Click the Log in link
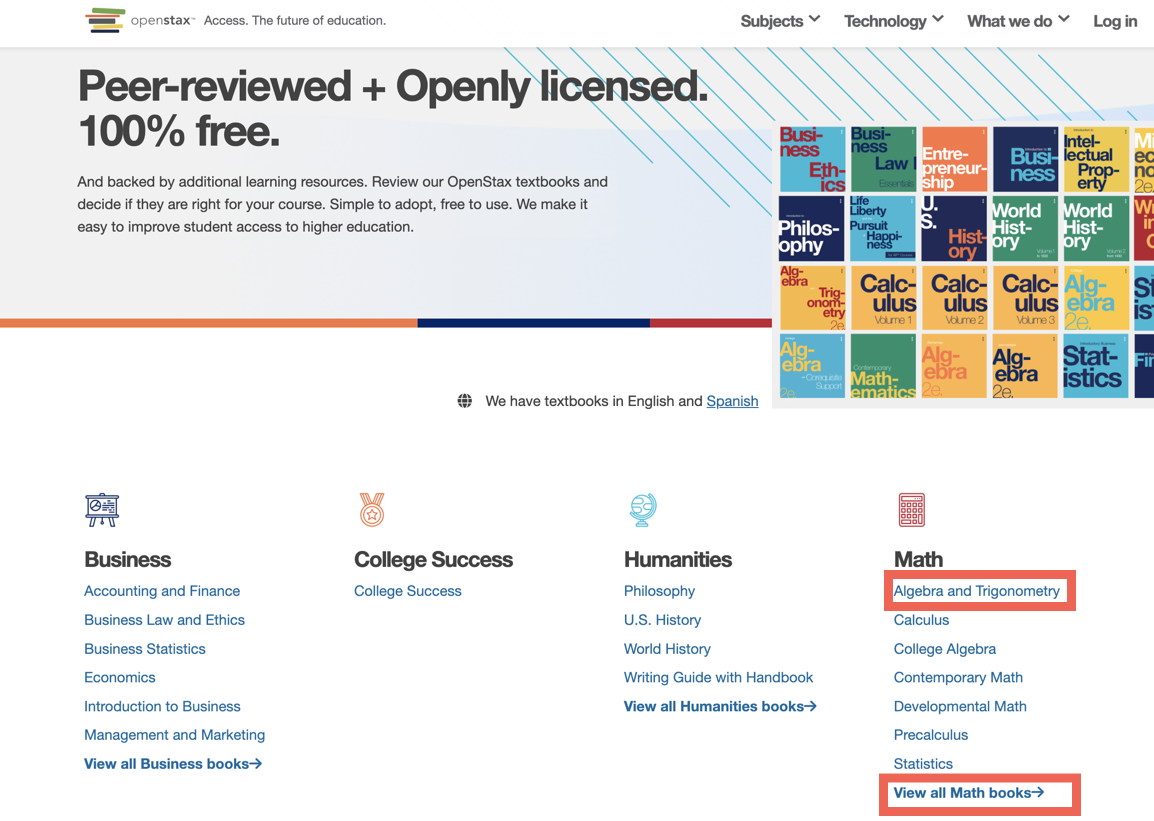The height and width of the screenshot is (821, 1154). click(x=1114, y=21)
